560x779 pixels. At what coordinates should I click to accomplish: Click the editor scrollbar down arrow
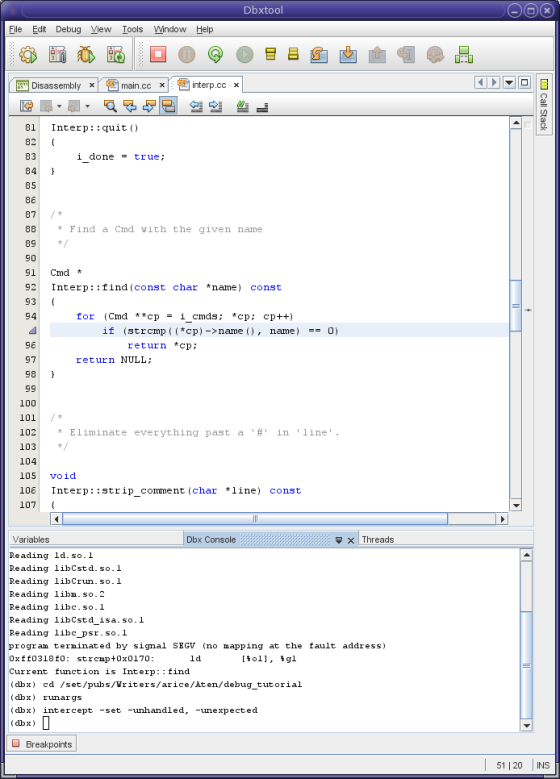coord(516,505)
